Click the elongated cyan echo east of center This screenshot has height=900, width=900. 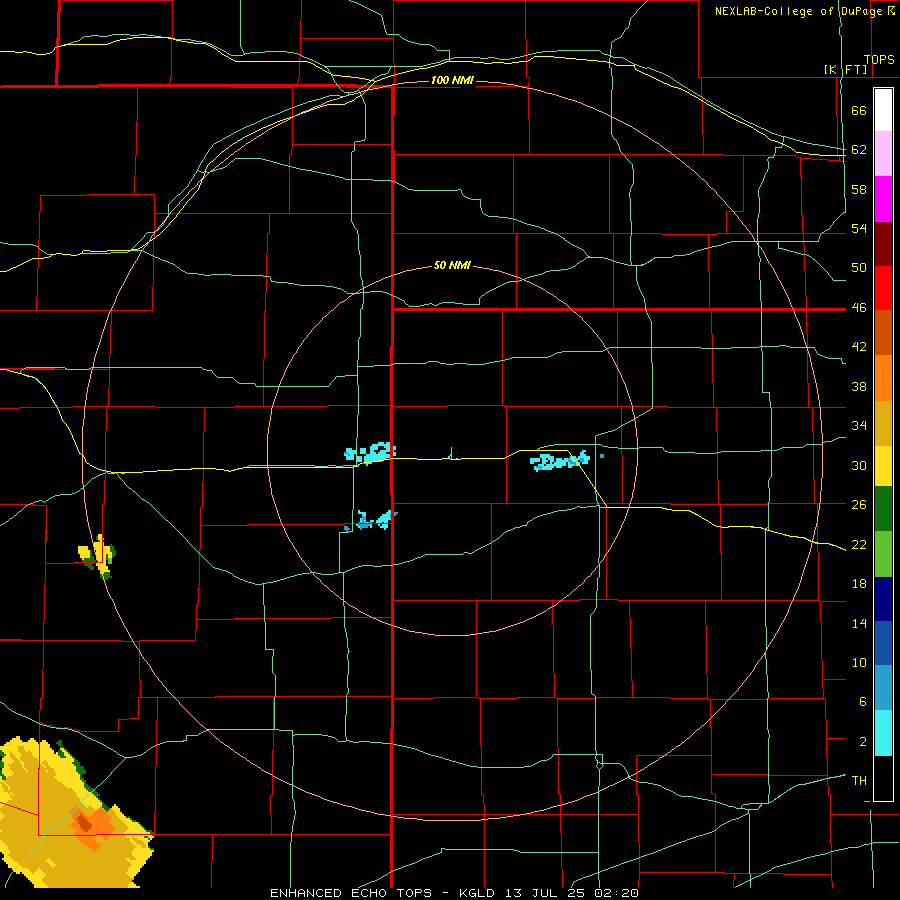pos(560,461)
